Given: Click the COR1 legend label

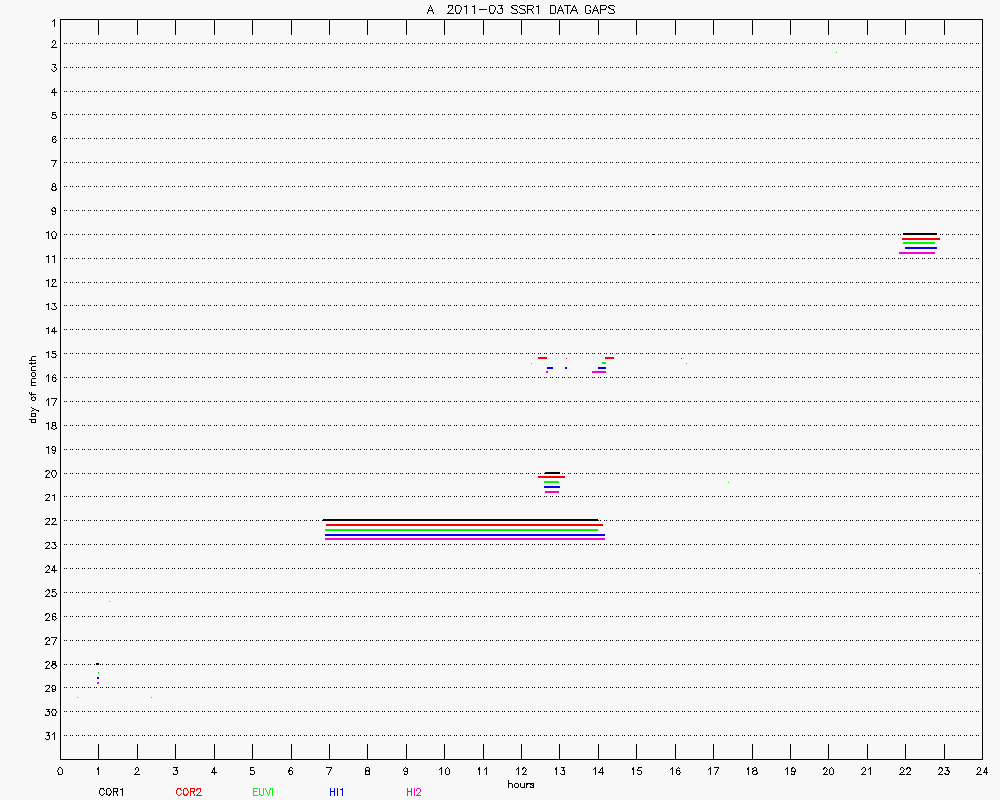Looking at the screenshot, I should point(110,792).
